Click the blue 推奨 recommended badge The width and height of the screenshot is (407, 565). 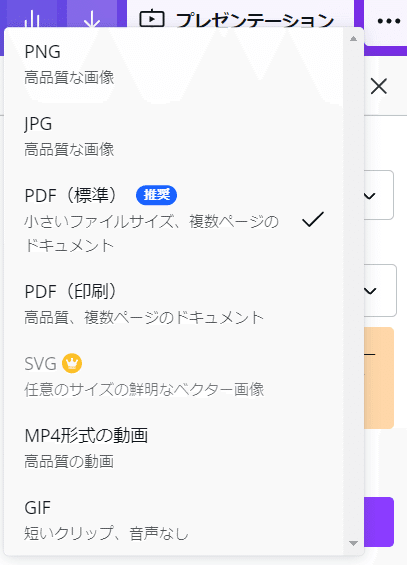click(156, 195)
